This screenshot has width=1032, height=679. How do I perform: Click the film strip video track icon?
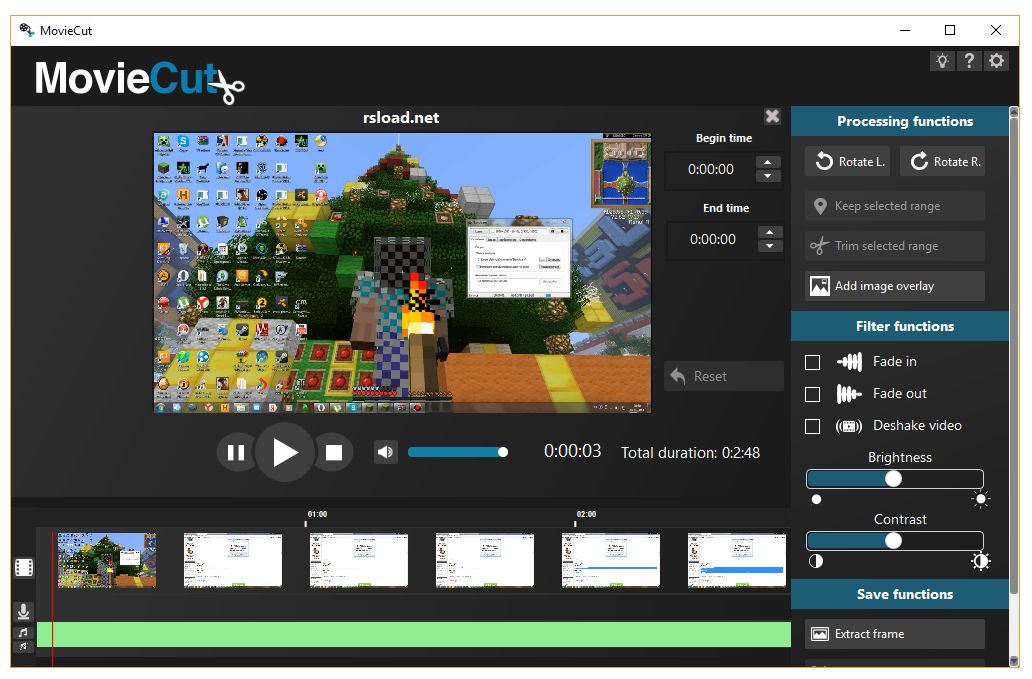tap(24, 567)
